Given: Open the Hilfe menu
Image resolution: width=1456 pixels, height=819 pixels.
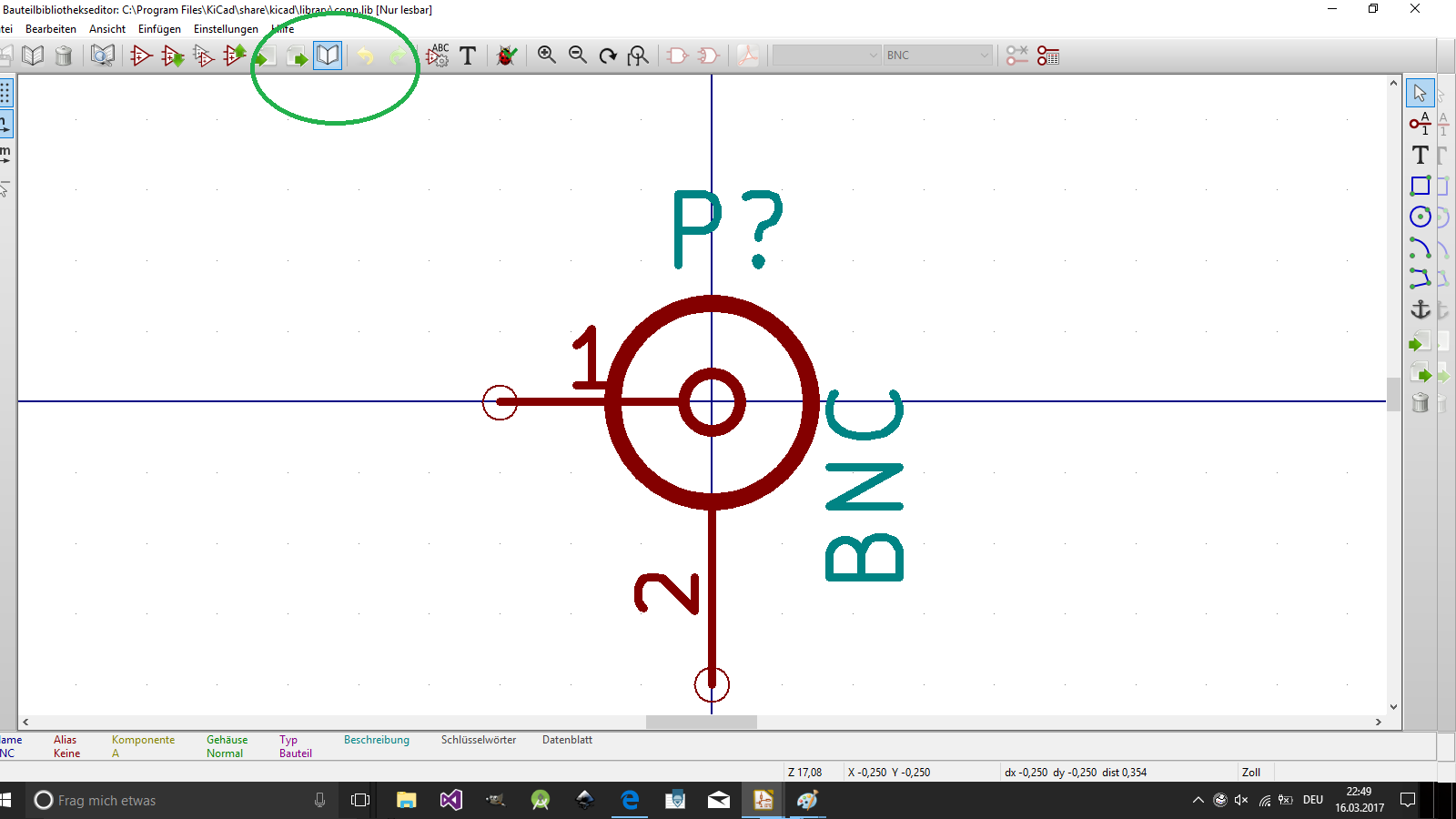Looking at the screenshot, I should (283, 29).
